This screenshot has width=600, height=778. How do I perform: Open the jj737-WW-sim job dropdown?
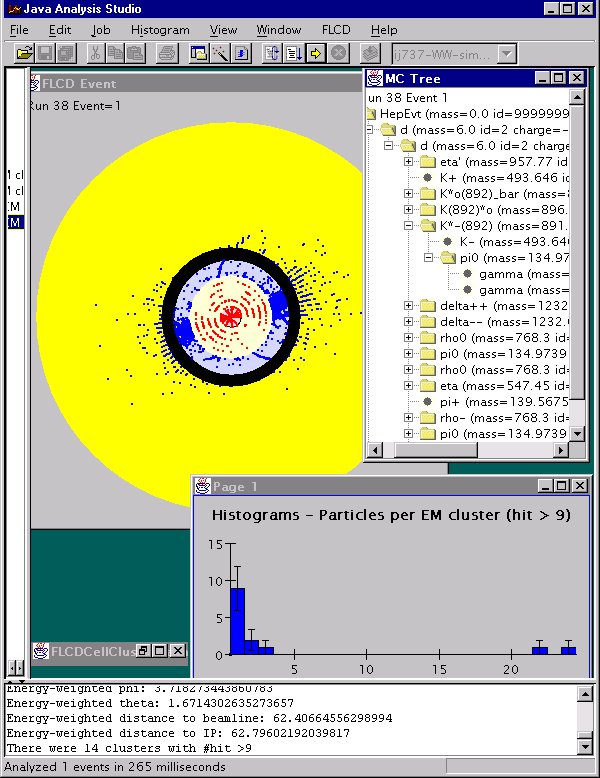tap(506, 53)
